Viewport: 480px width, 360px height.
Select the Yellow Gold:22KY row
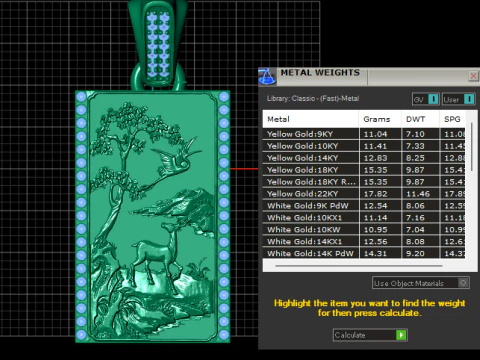click(364, 194)
